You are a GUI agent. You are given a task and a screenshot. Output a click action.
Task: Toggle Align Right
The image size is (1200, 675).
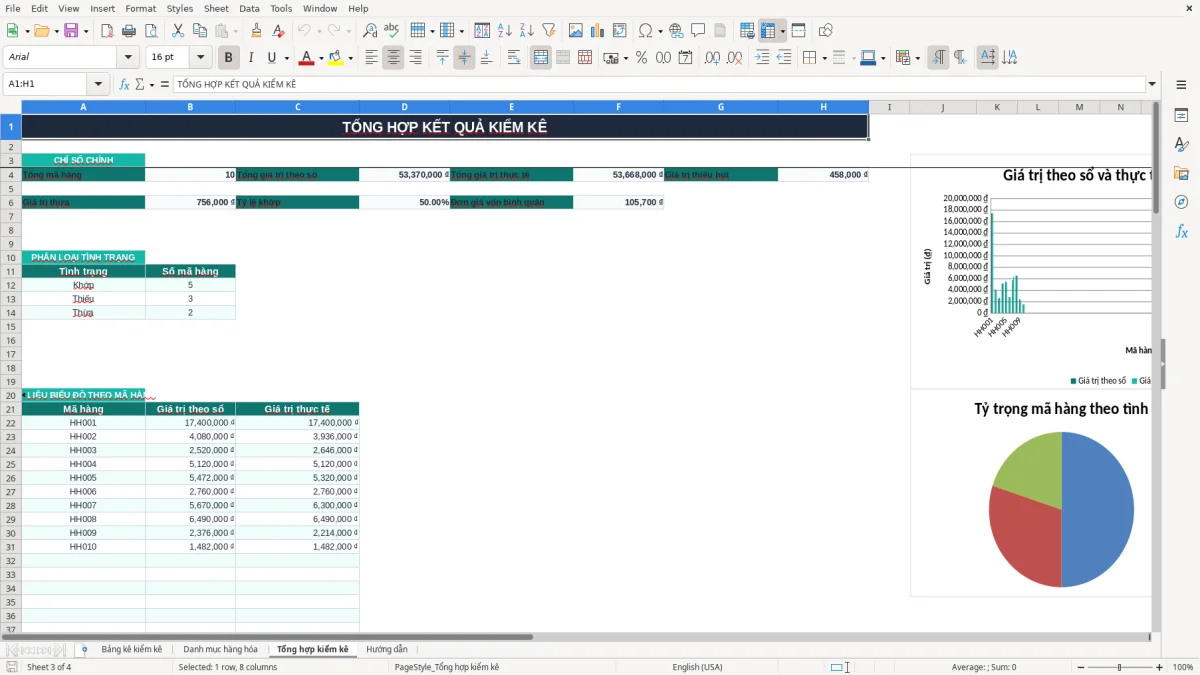coord(415,58)
